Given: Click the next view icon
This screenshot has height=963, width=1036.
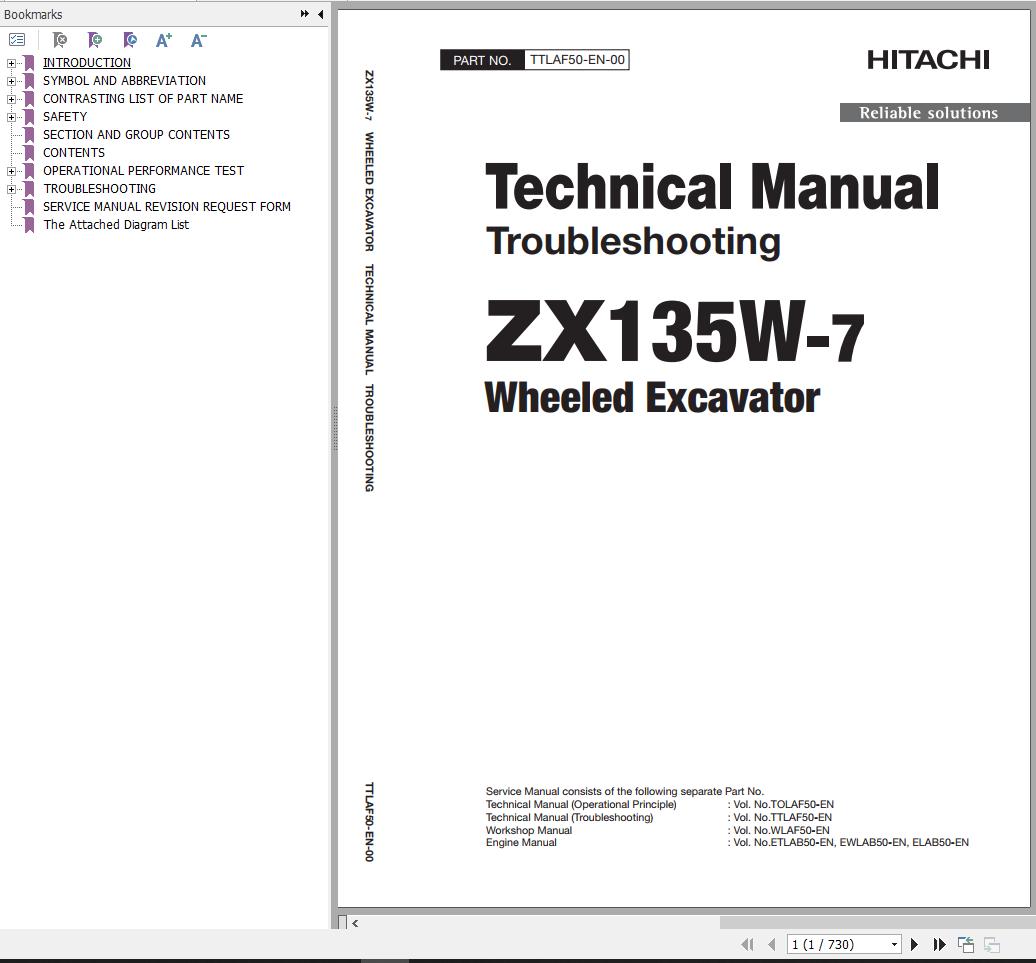Looking at the screenshot, I should pyautogui.click(x=992, y=945).
